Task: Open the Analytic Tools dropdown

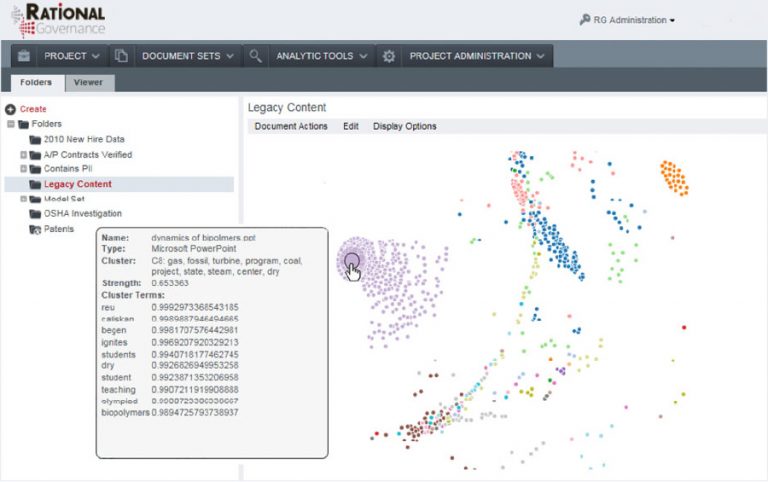Action: 321,56
